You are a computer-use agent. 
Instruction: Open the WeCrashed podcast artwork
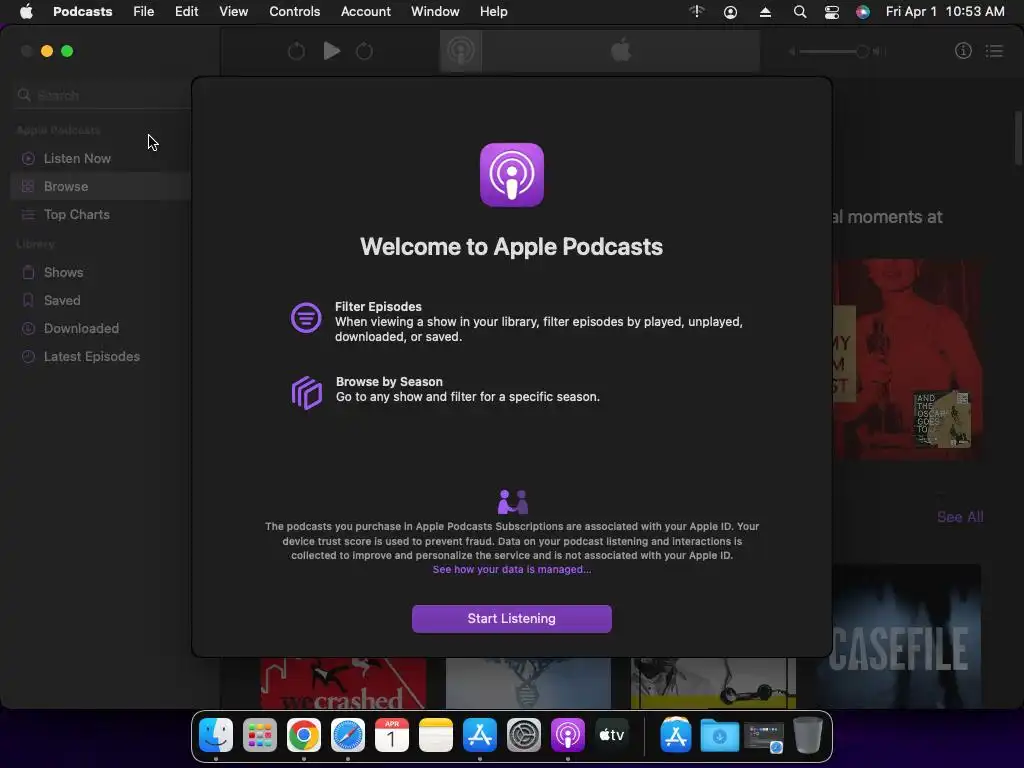(344, 683)
